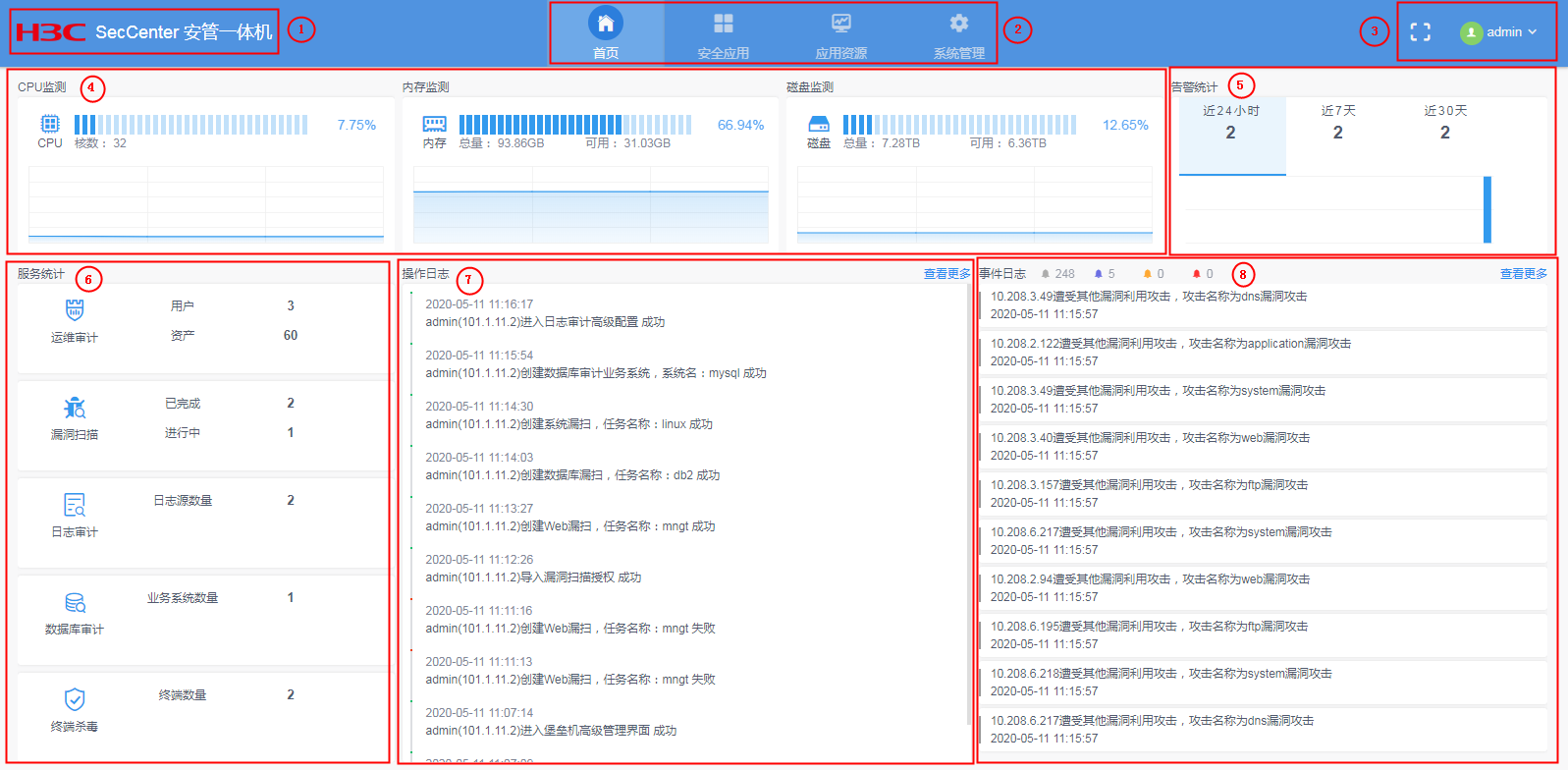Select the 近30天 alarm tab

click(x=1445, y=124)
